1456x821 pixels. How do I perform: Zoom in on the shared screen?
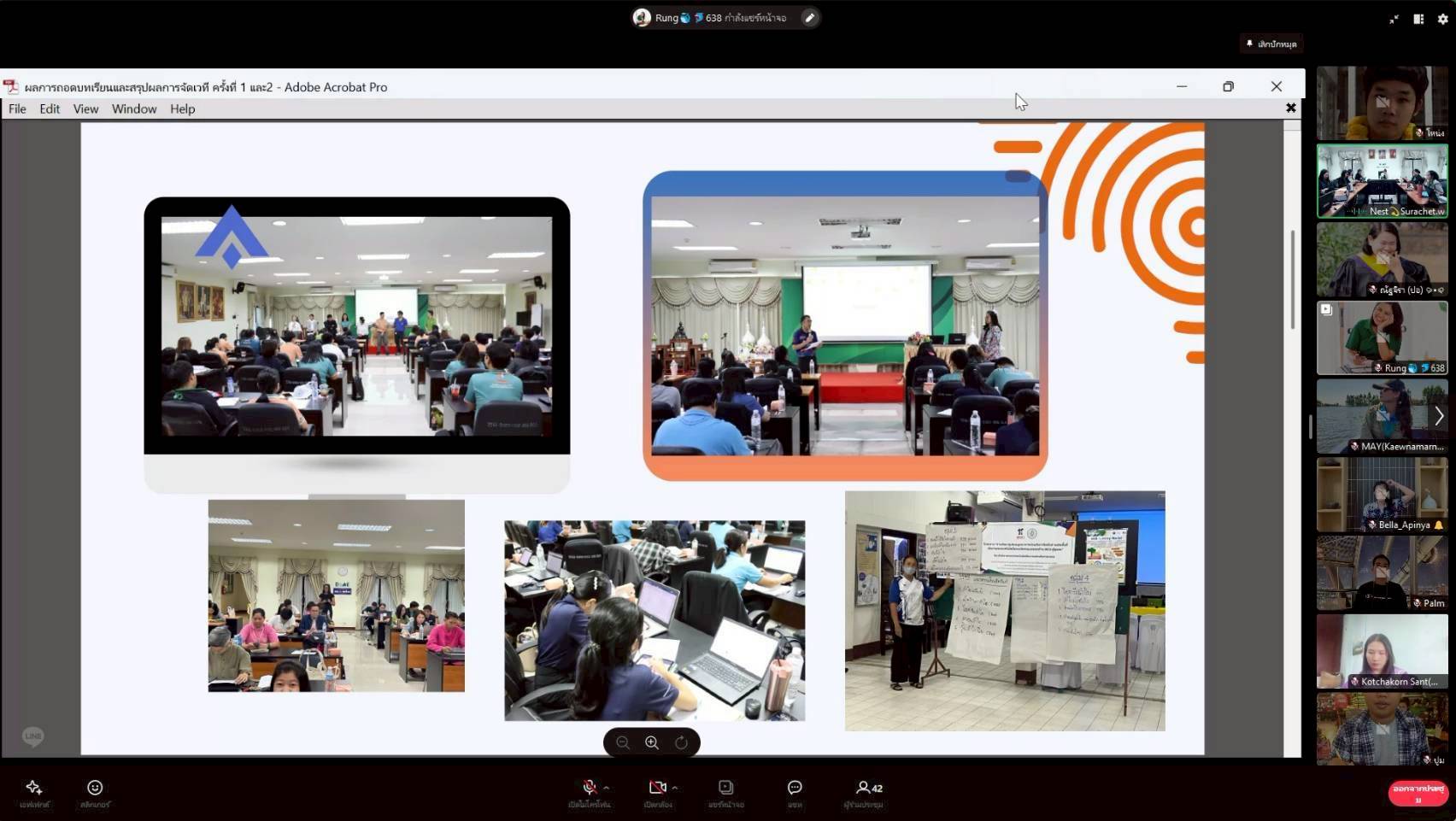click(x=652, y=742)
